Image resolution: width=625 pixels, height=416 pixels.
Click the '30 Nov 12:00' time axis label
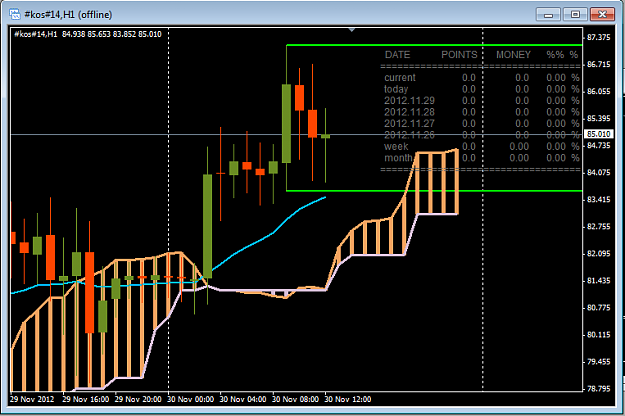click(348, 399)
